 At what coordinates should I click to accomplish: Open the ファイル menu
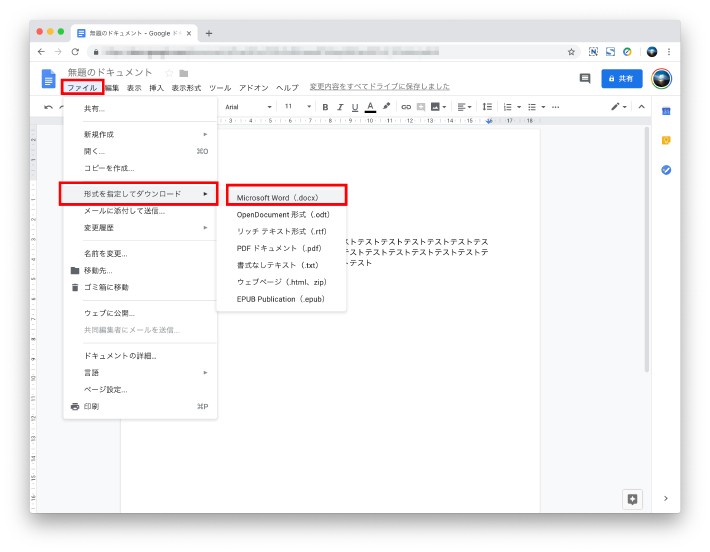click(x=82, y=88)
